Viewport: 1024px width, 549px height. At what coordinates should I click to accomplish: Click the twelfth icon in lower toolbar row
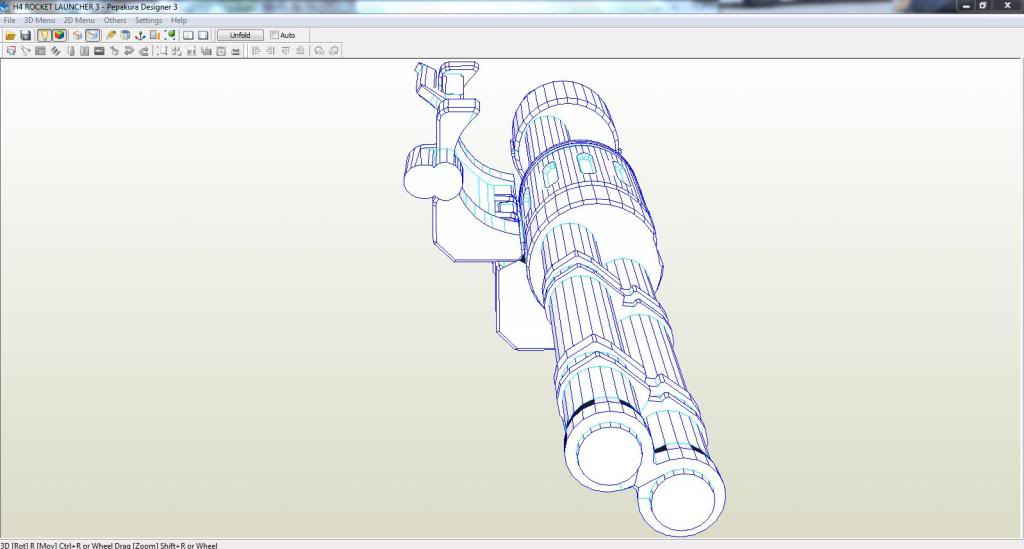point(176,51)
